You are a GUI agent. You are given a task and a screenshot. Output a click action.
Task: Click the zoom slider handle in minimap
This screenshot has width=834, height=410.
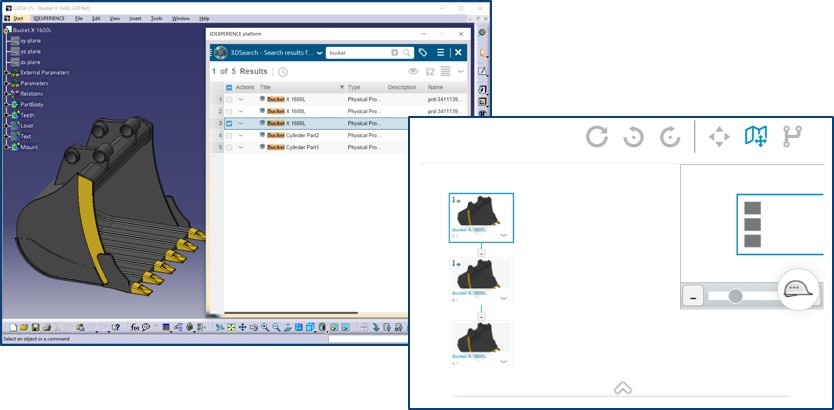[735, 296]
